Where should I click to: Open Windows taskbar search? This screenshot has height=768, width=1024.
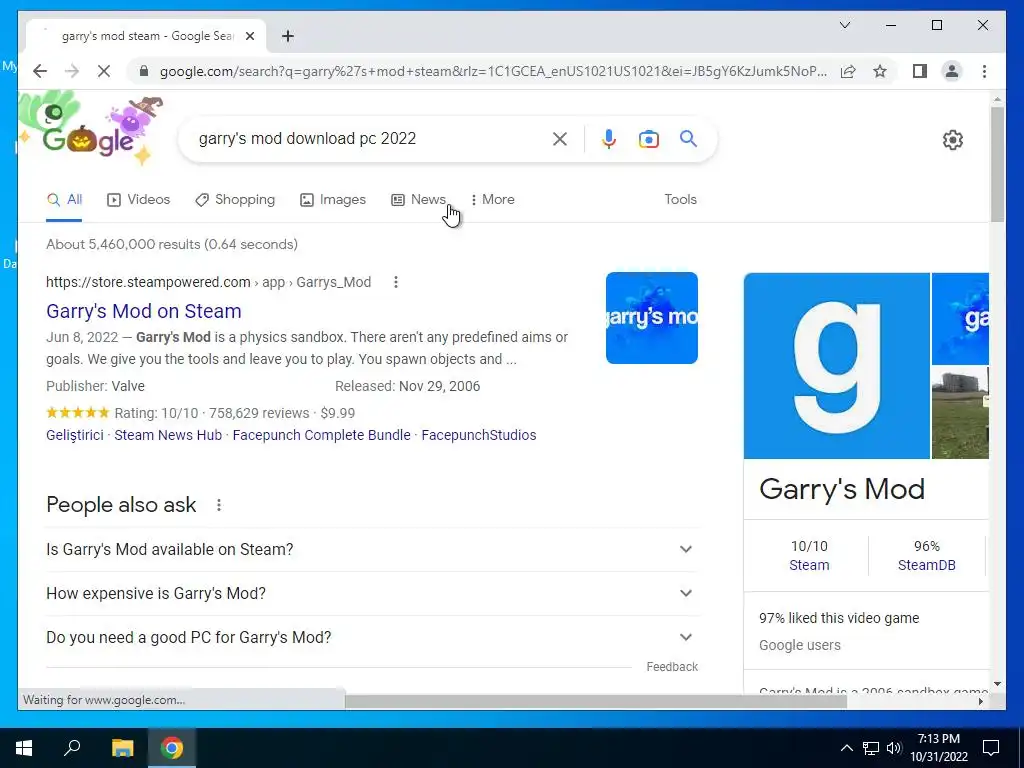coord(72,748)
